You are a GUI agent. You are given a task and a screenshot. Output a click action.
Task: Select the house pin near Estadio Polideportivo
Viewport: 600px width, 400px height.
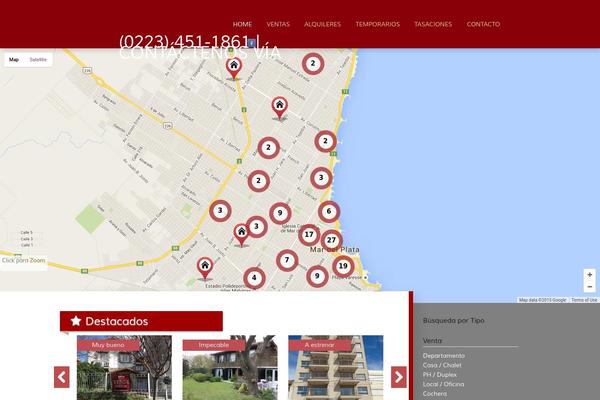pyautogui.click(x=205, y=268)
